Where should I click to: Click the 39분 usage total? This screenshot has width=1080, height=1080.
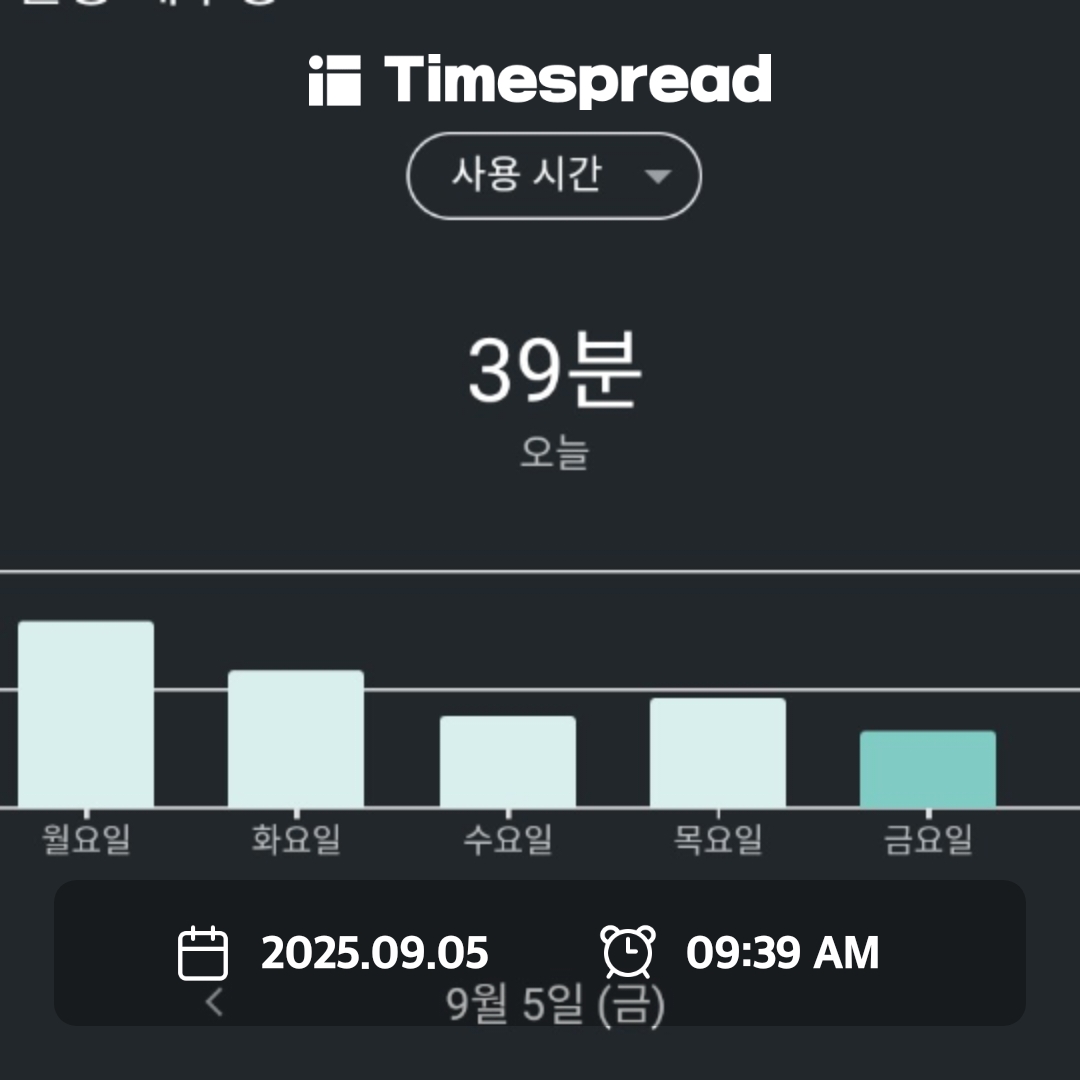click(x=554, y=370)
